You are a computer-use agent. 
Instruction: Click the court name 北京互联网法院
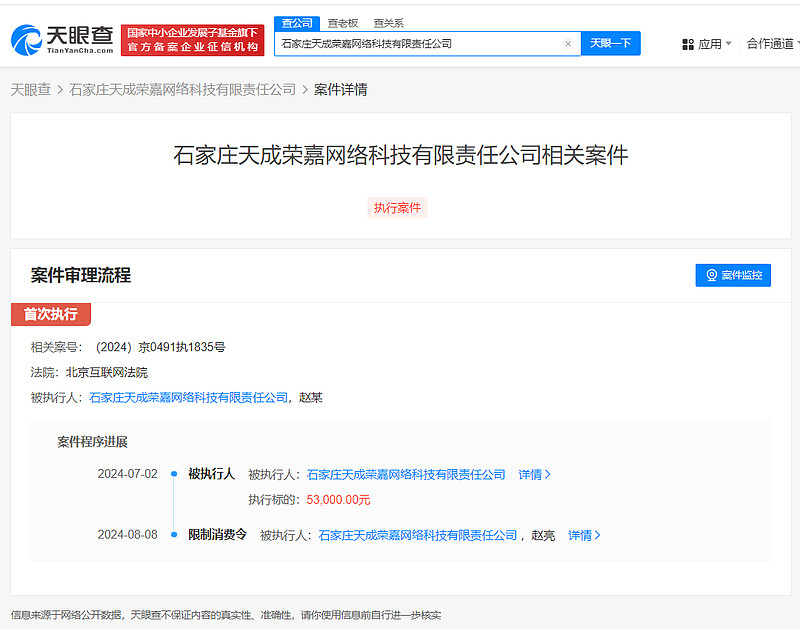(107, 372)
